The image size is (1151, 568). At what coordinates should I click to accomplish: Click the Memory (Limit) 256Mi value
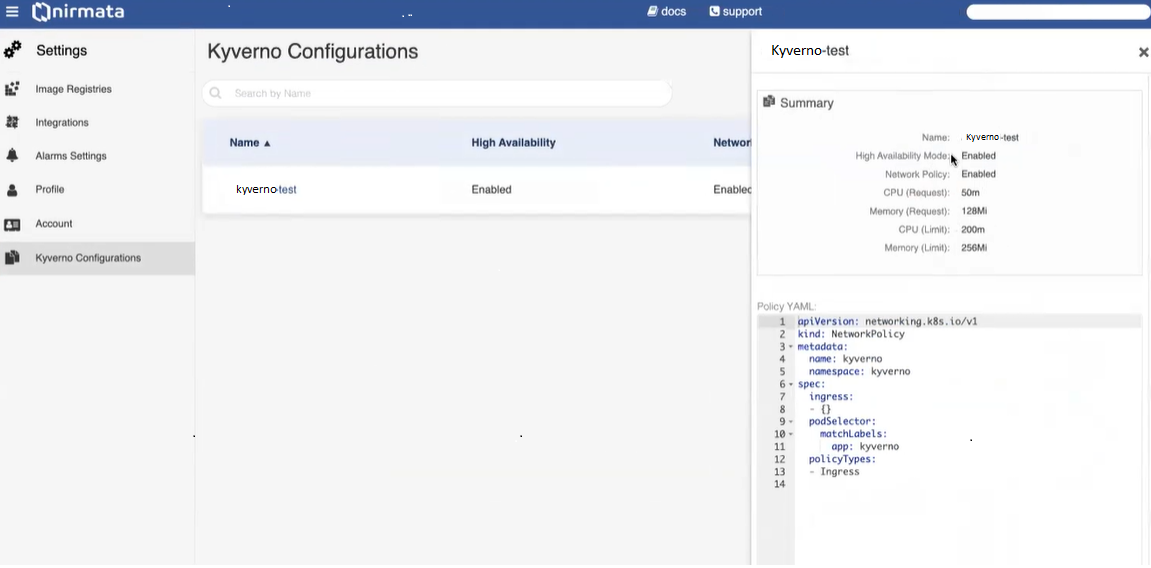(974, 247)
